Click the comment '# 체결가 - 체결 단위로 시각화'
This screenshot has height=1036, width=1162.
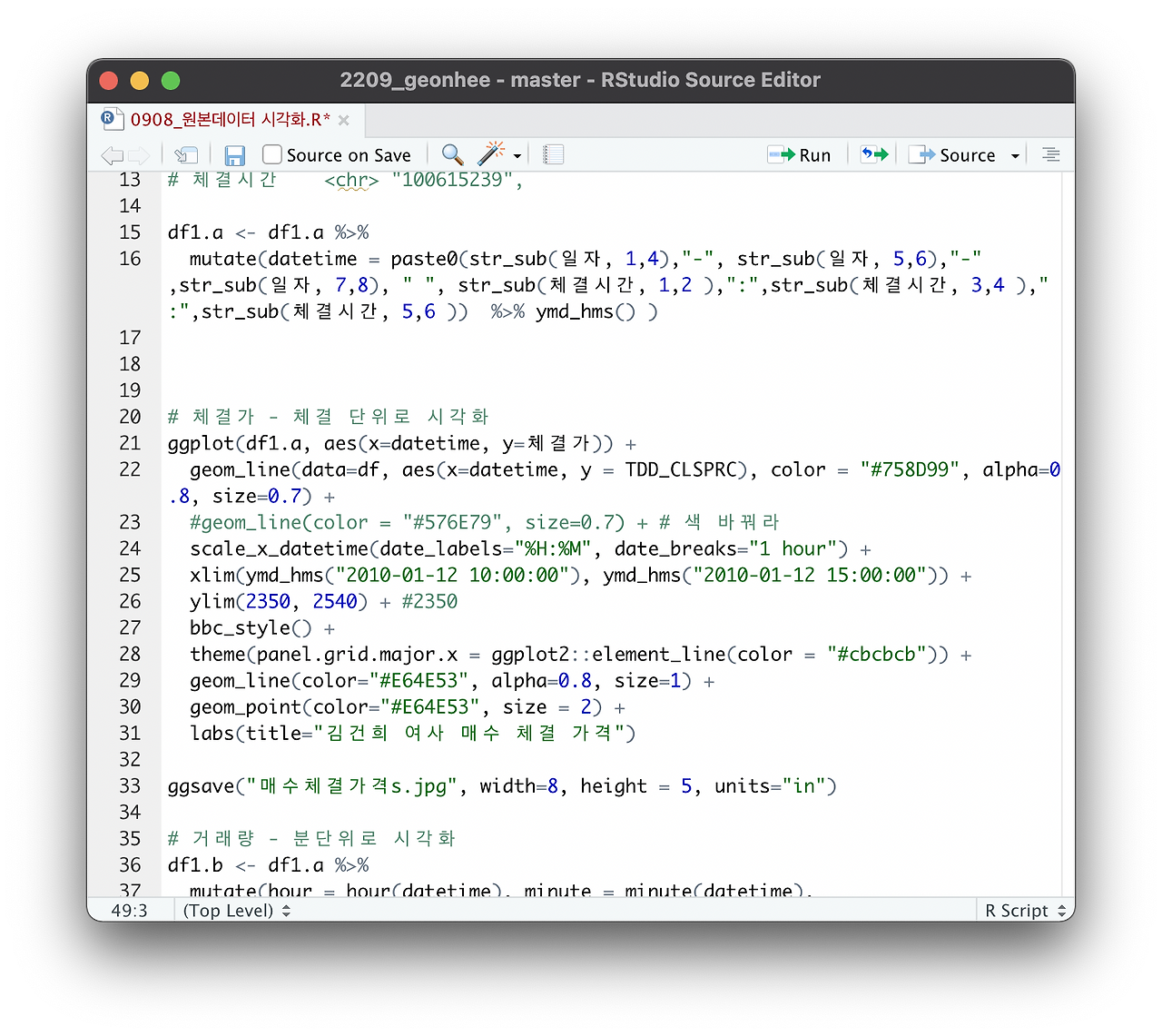coord(329,417)
